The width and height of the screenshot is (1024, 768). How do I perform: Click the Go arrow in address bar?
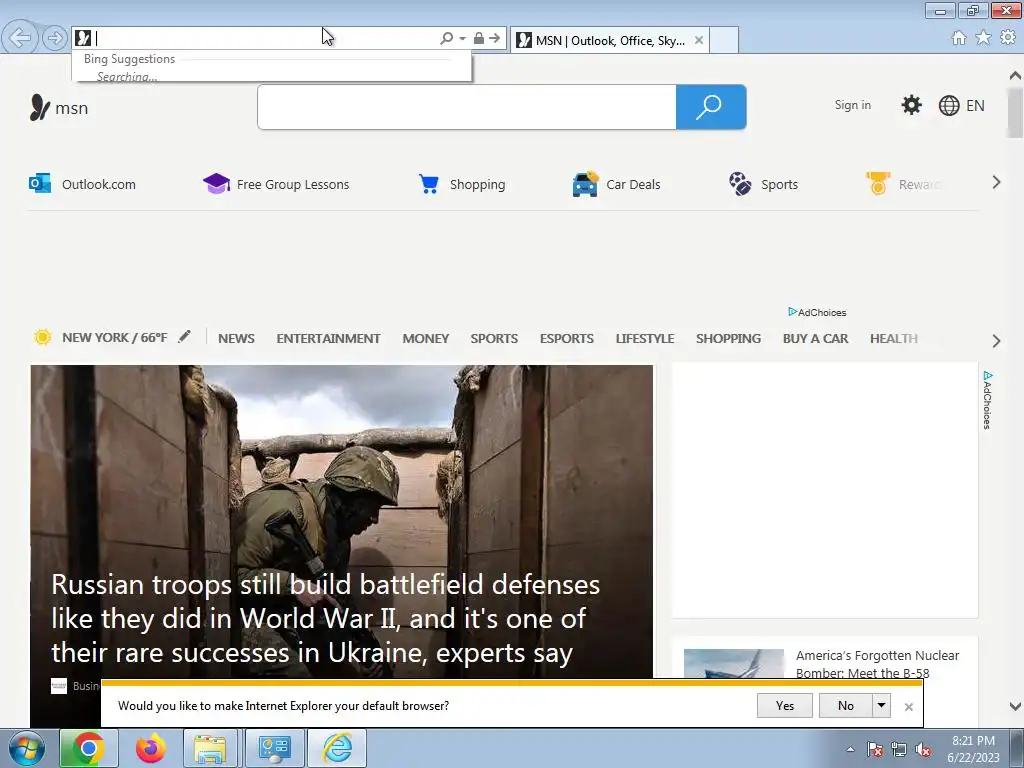click(x=494, y=38)
